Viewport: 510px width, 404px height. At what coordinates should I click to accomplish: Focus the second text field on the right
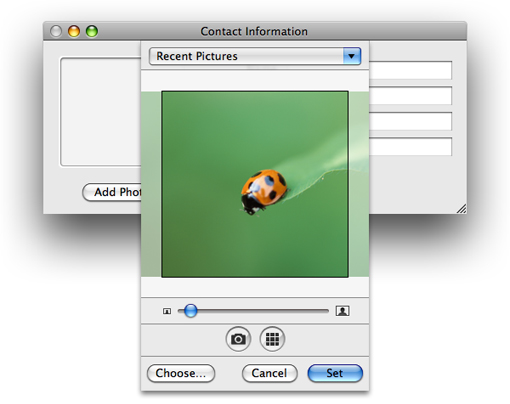click(410, 96)
